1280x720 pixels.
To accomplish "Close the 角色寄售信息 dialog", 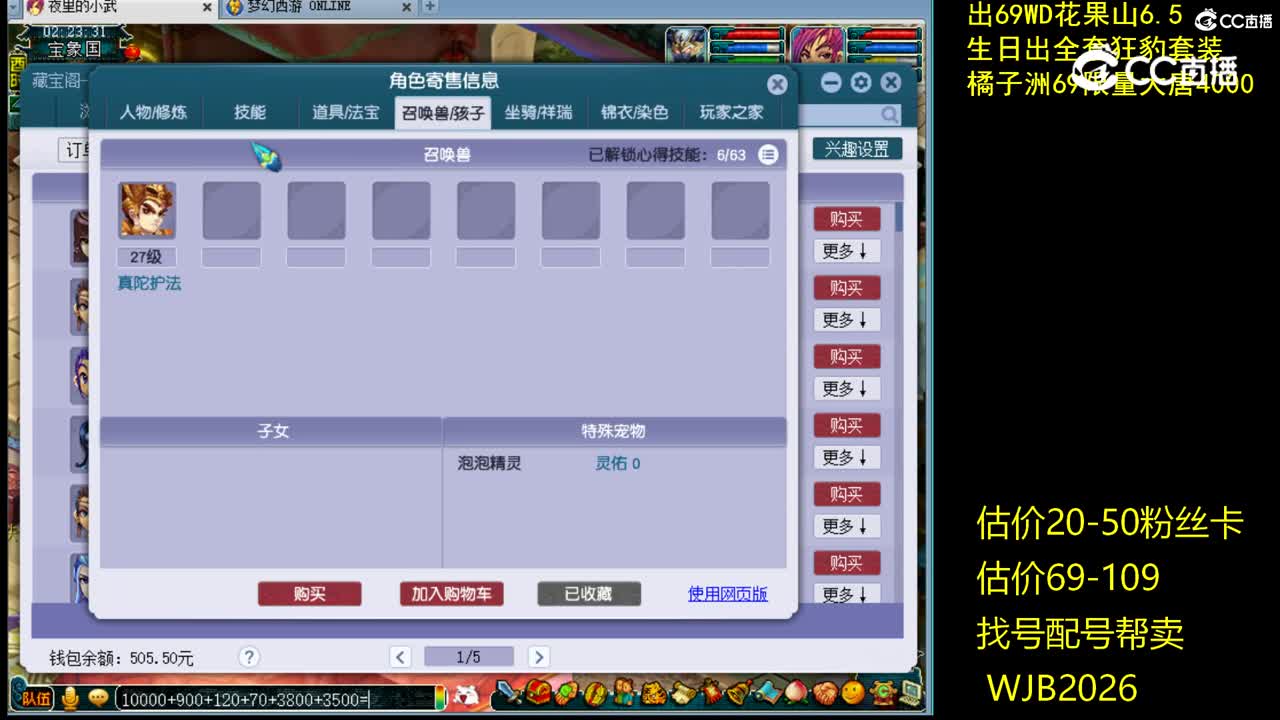I will click(777, 85).
